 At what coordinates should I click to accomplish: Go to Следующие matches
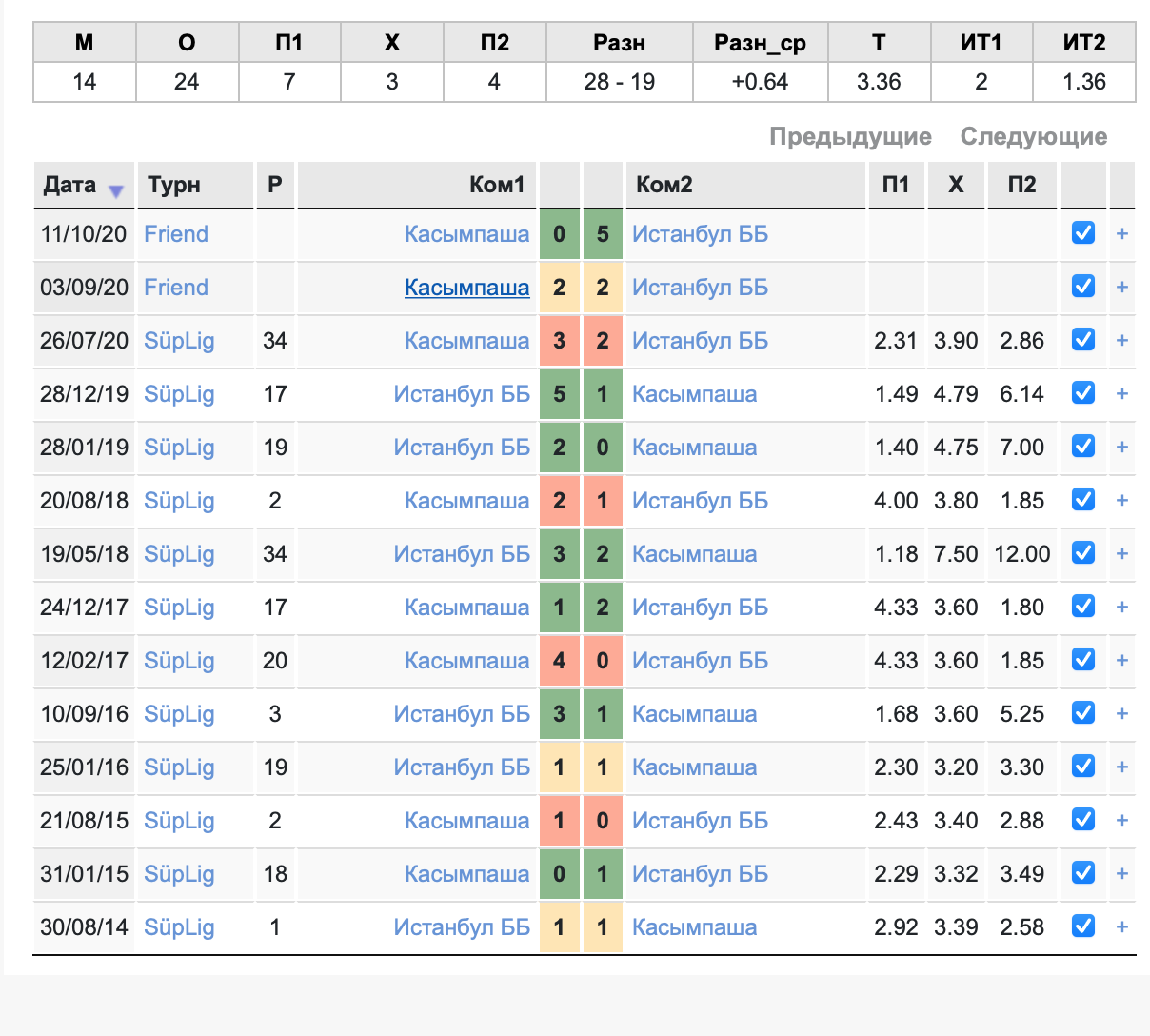tap(1034, 136)
